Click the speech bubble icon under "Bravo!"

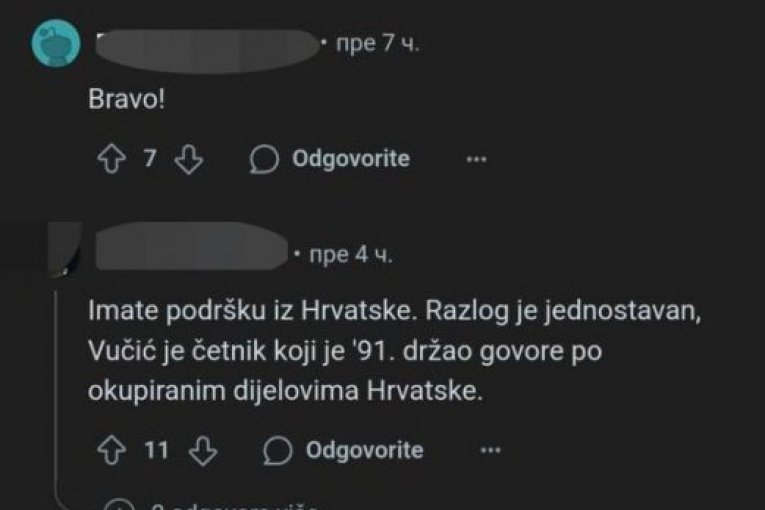[264, 159]
